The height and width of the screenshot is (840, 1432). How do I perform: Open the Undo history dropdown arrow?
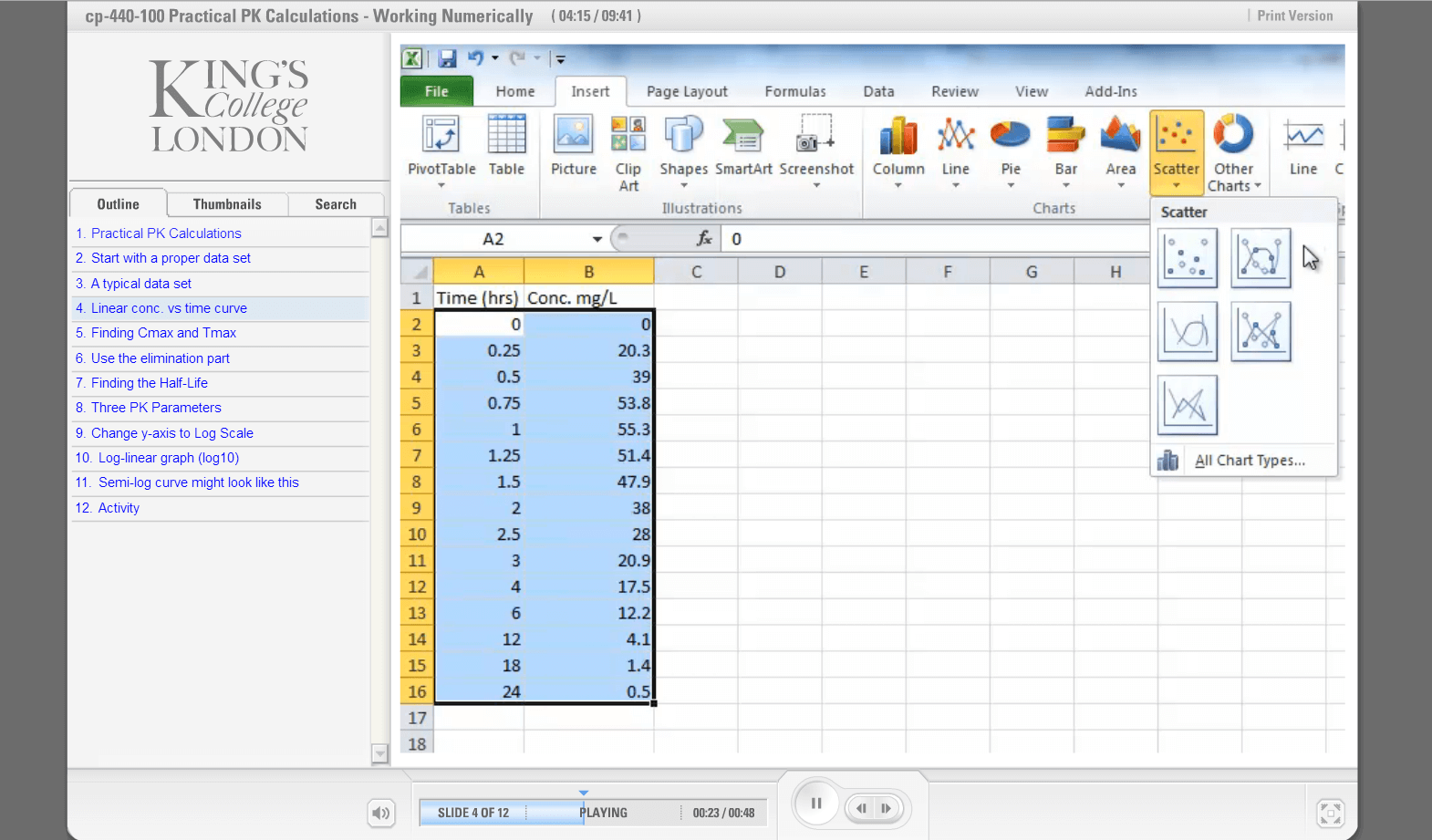point(495,58)
